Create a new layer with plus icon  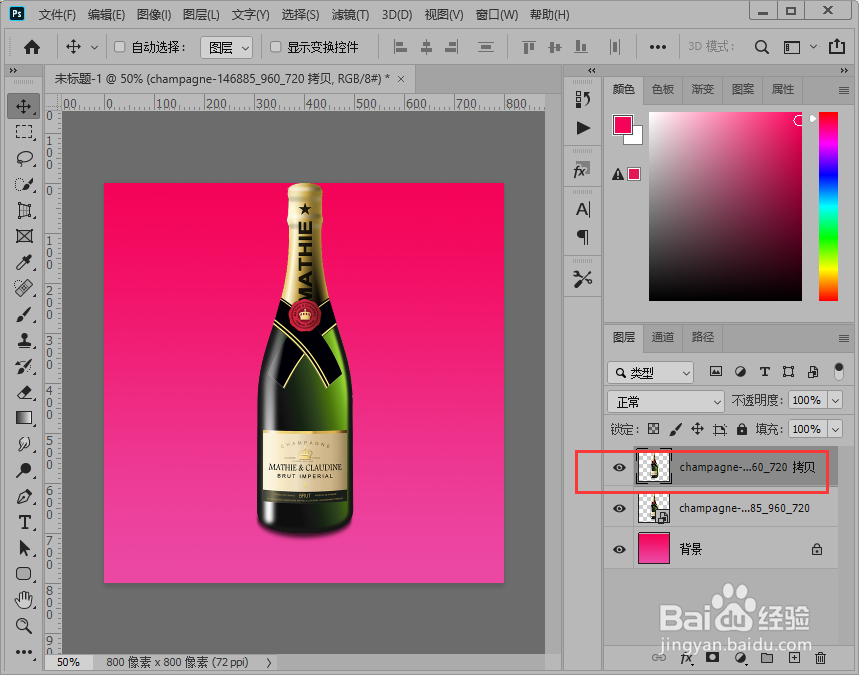[x=794, y=657]
